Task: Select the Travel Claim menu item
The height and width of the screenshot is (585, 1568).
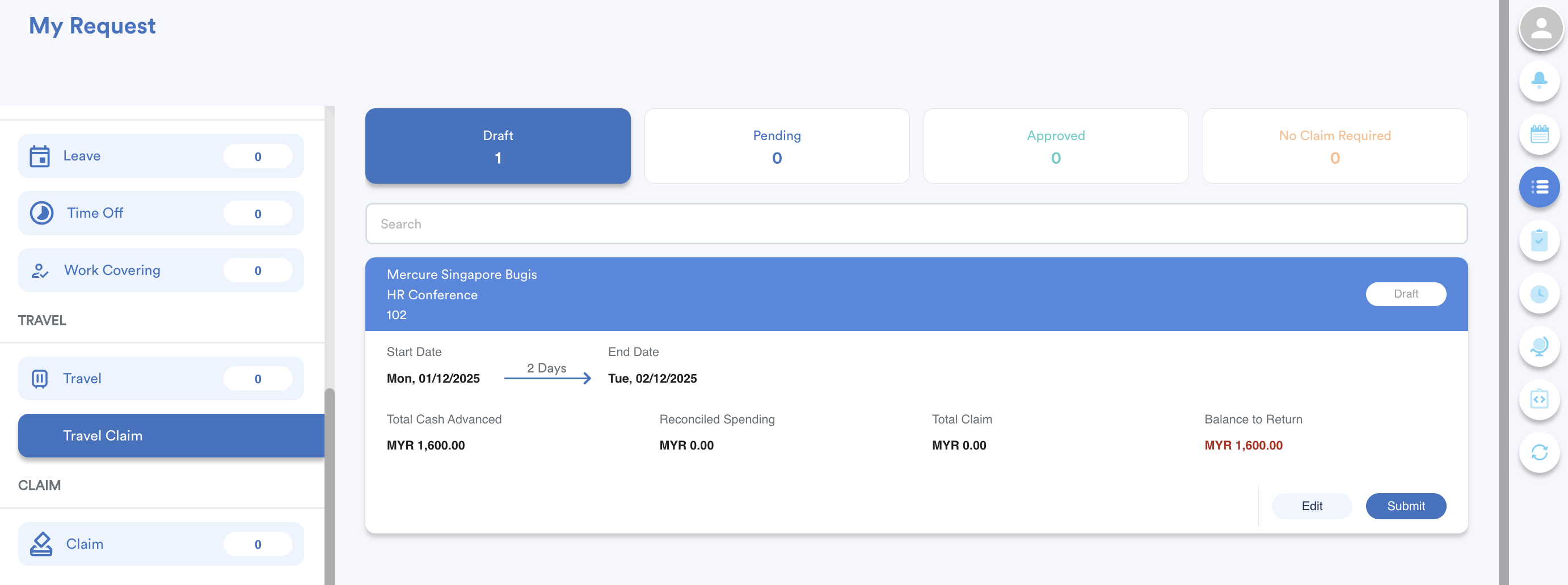Action: click(171, 436)
